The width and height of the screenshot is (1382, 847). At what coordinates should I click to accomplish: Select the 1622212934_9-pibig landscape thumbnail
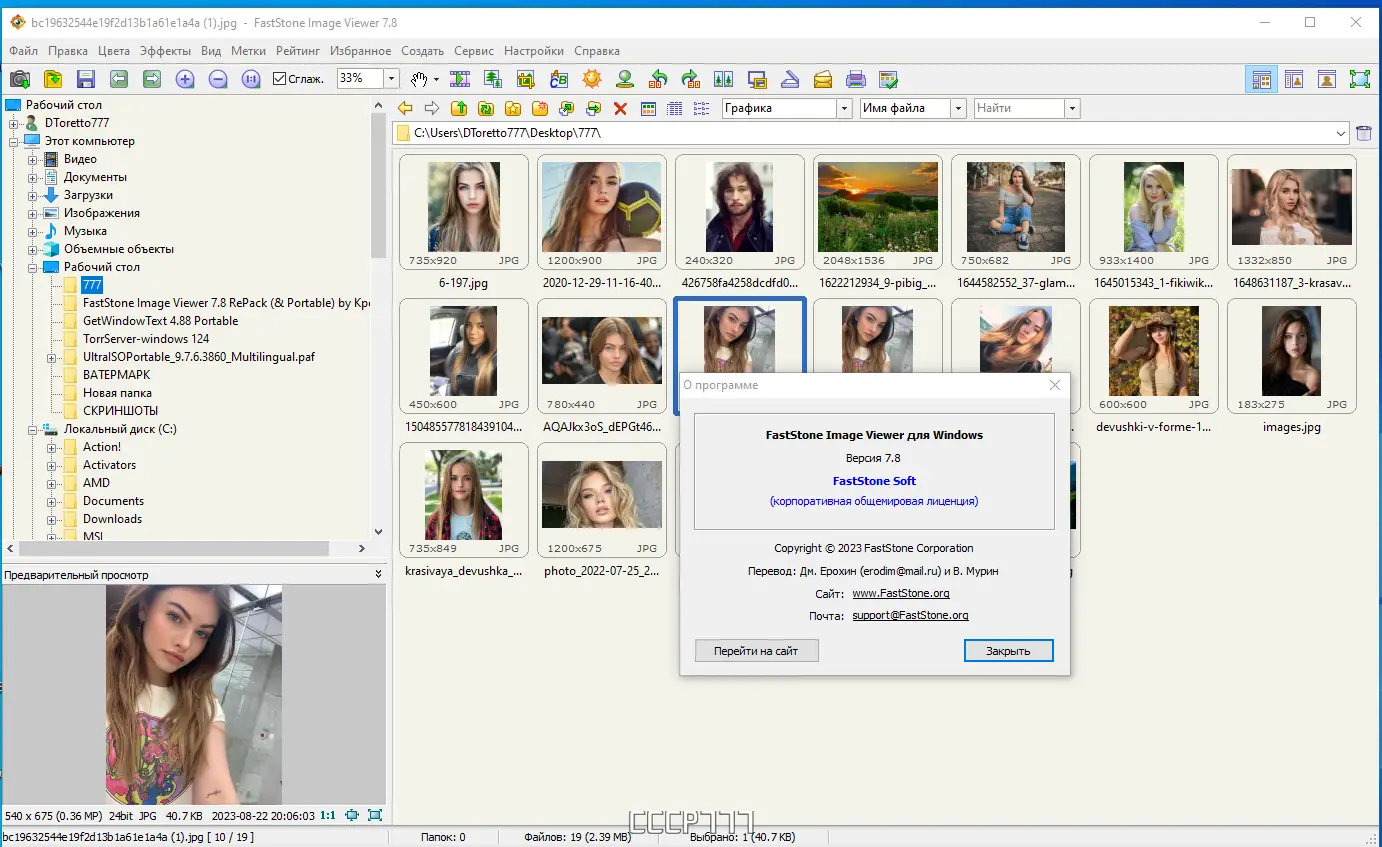pyautogui.click(x=877, y=208)
